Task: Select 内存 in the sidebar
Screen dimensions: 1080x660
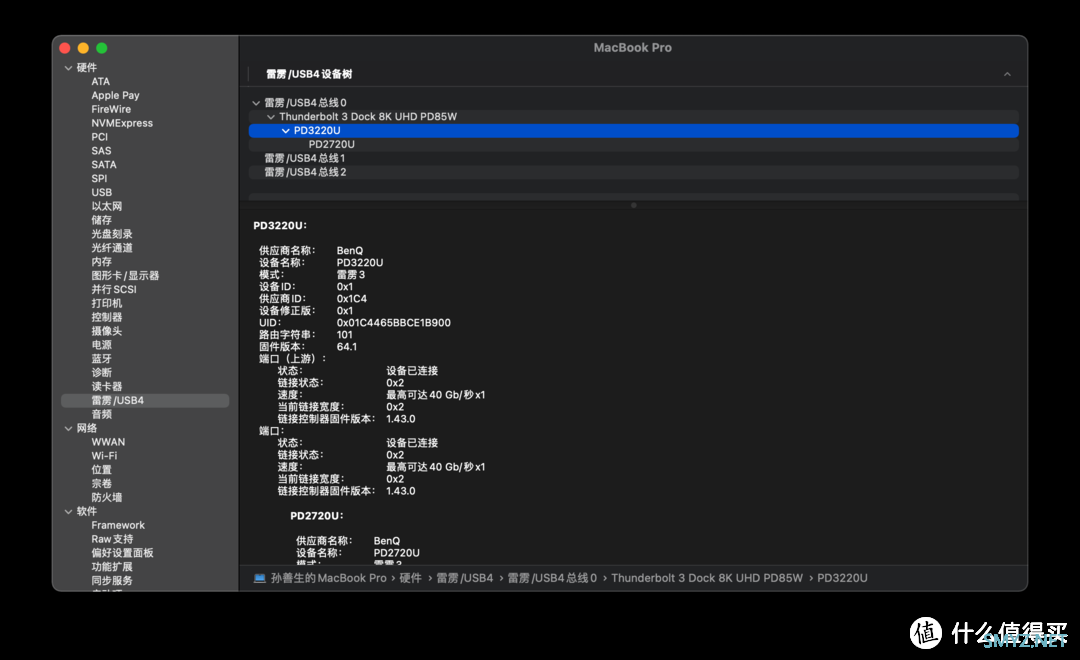Action: pyautogui.click(x=101, y=261)
